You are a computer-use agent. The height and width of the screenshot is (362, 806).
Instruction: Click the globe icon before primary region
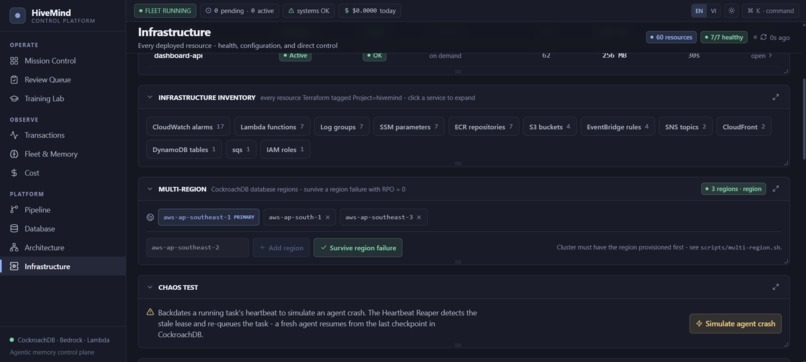(x=150, y=218)
